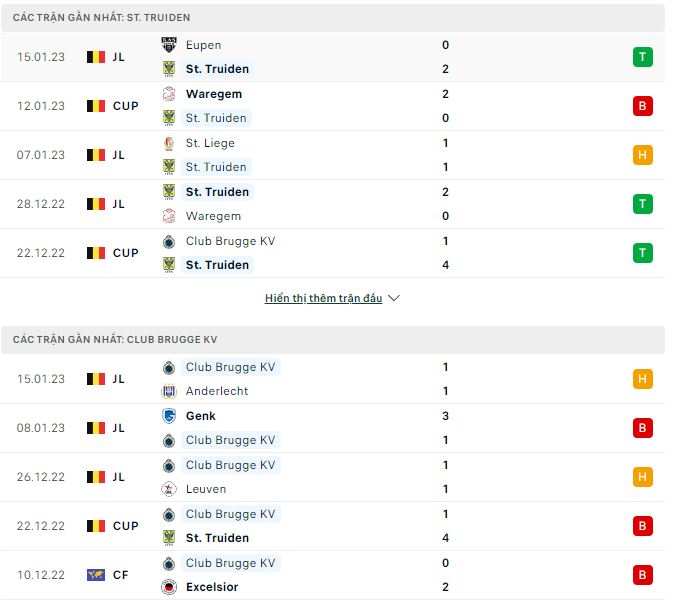Click Anderlecht team logo icon
Screen dimensions: 674x601
pos(169,391)
